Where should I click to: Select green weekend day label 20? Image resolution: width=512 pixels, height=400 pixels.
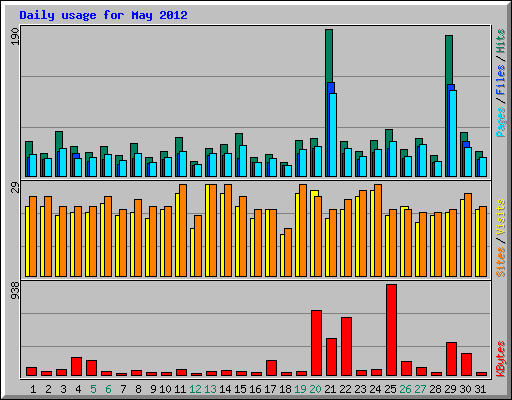click(x=315, y=389)
